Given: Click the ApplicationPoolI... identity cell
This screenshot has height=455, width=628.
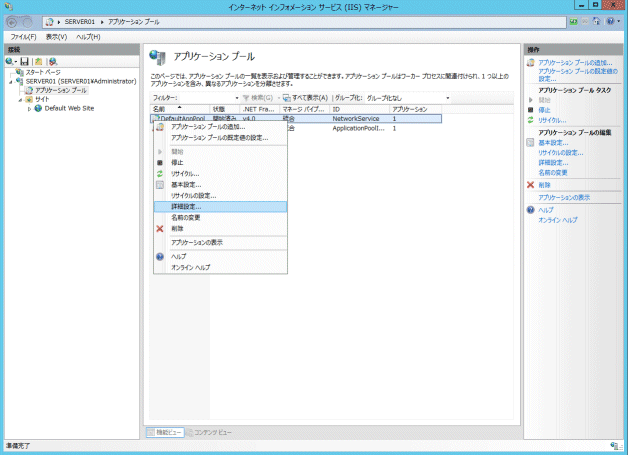Looking at the screenshot, I should point(358,129).
